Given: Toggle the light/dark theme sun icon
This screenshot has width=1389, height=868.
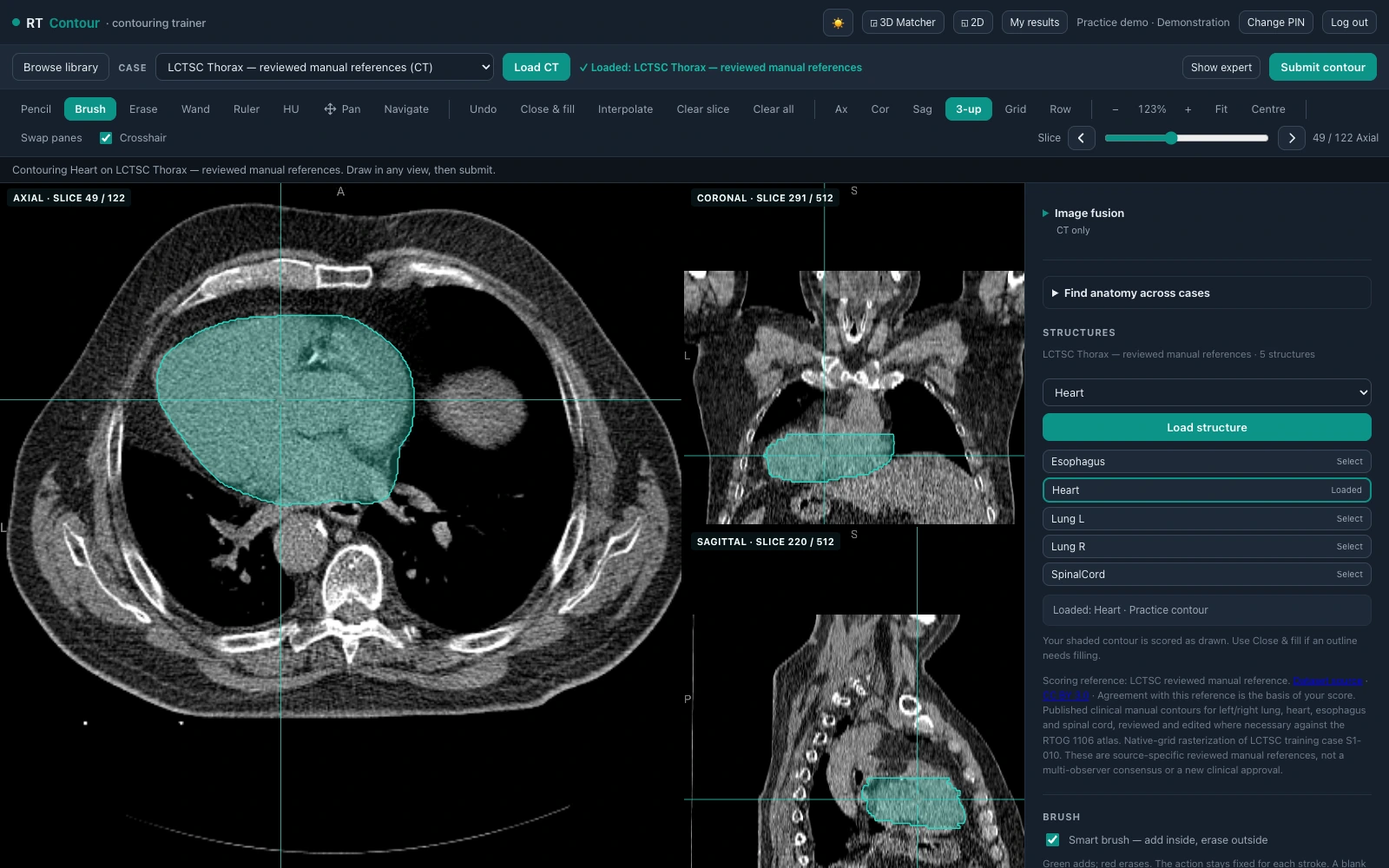Looking at the screenshot, I should (838, 23).
